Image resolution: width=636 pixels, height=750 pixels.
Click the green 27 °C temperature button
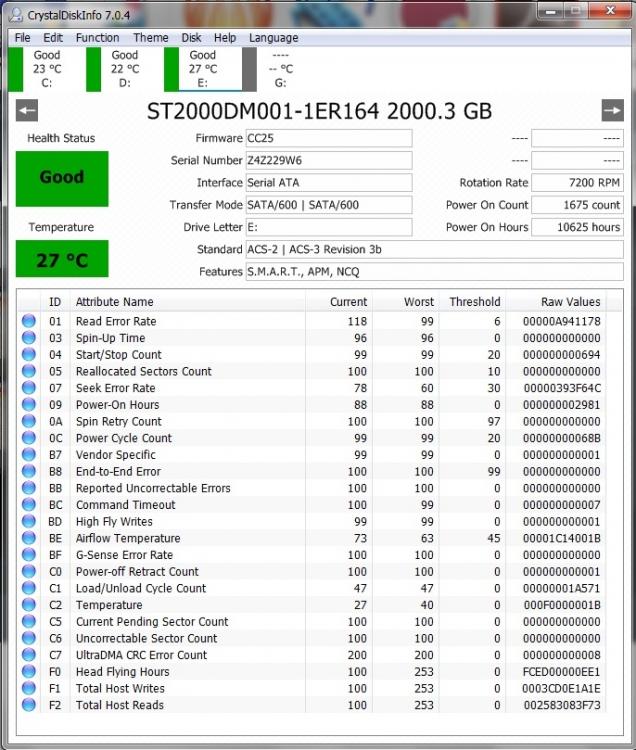click(x=62, y=259)
